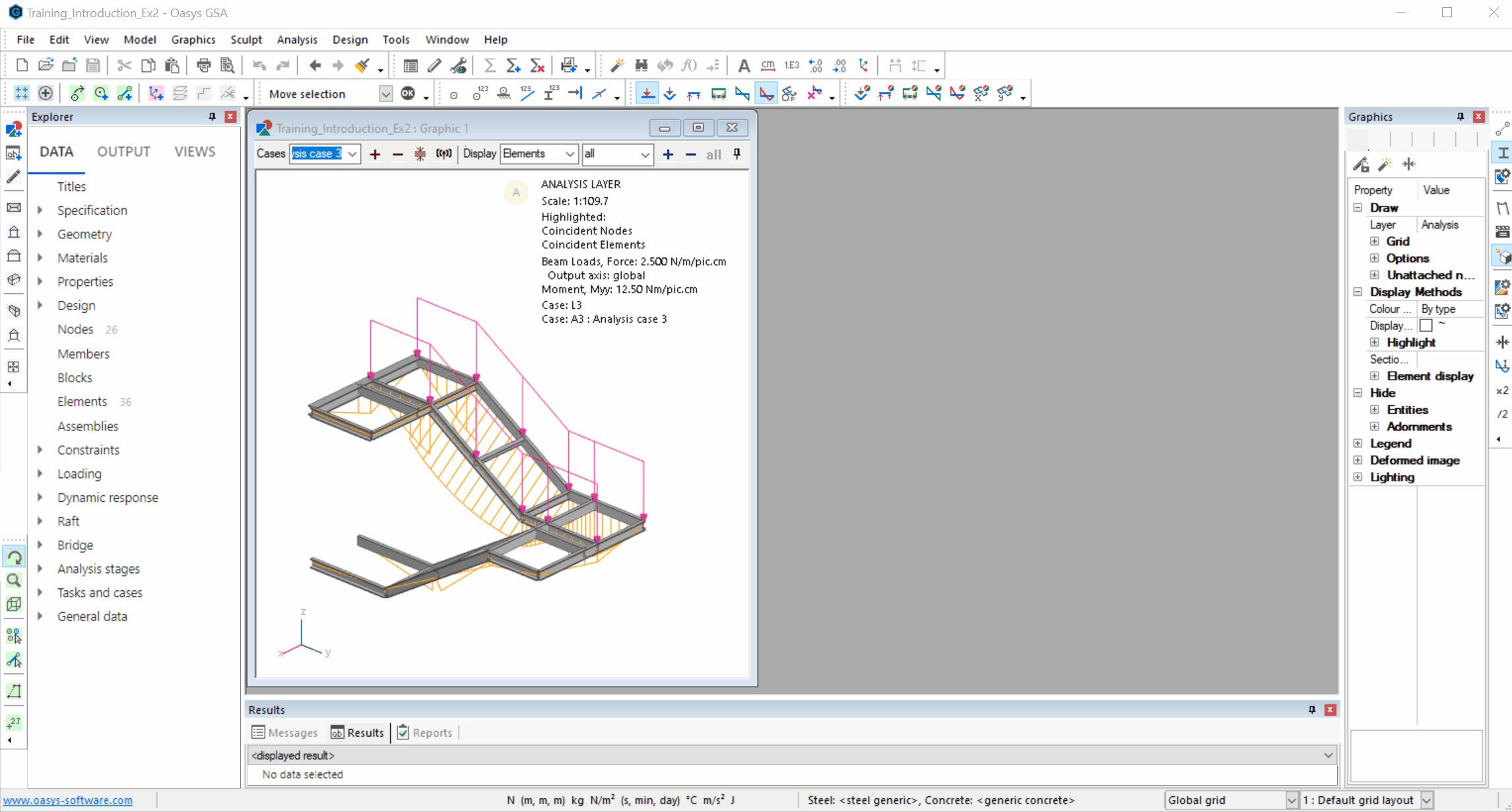
Task: Select the units (cm) toolbar icon
Action: (768, 65)
